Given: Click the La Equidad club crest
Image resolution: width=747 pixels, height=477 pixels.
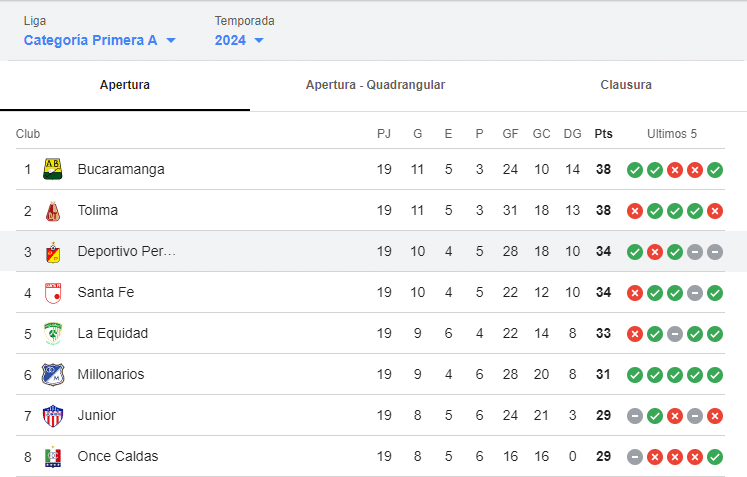Looking at the screenshot, I should click(53, 334).
